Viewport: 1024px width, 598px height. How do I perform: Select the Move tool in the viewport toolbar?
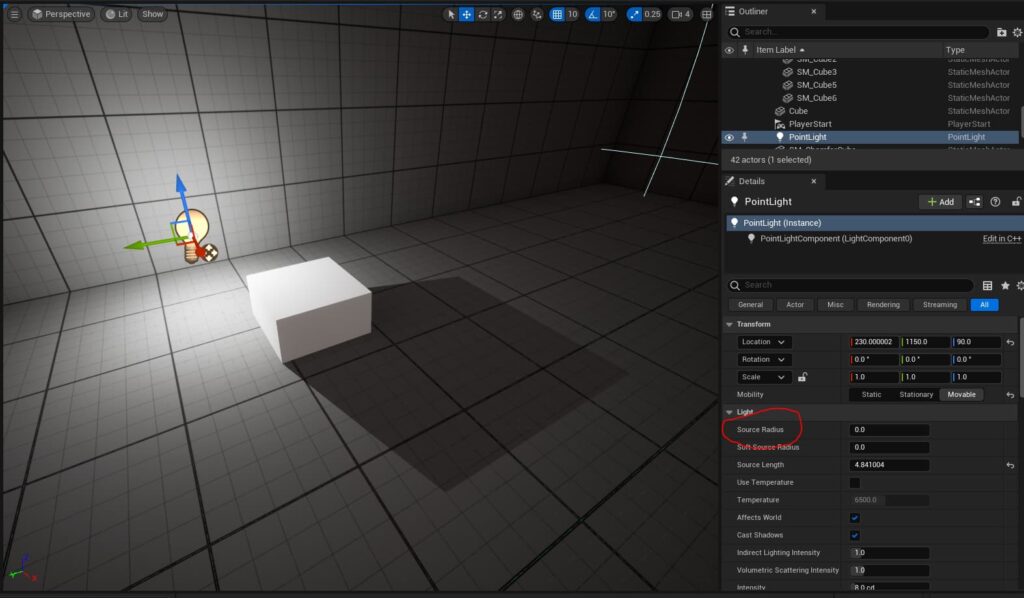point(468,14)
